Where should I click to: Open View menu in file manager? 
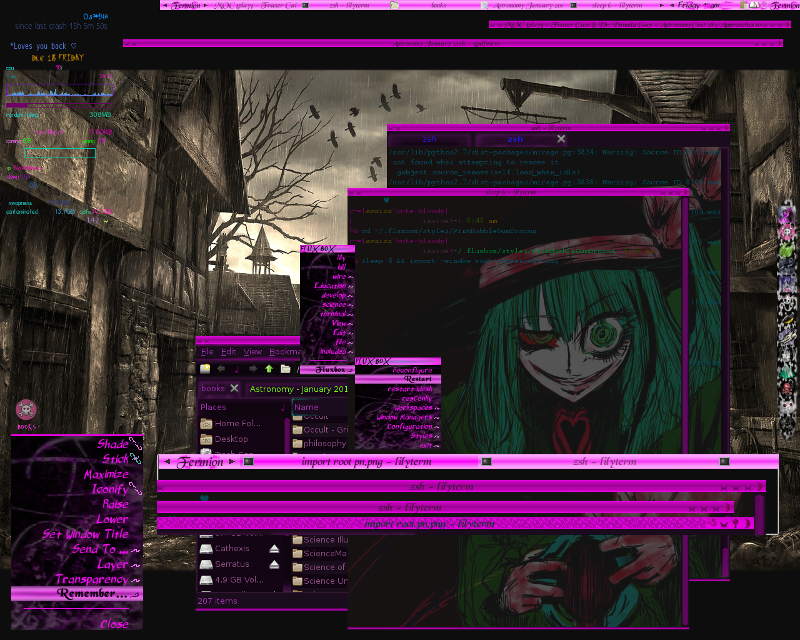(253, 352)
